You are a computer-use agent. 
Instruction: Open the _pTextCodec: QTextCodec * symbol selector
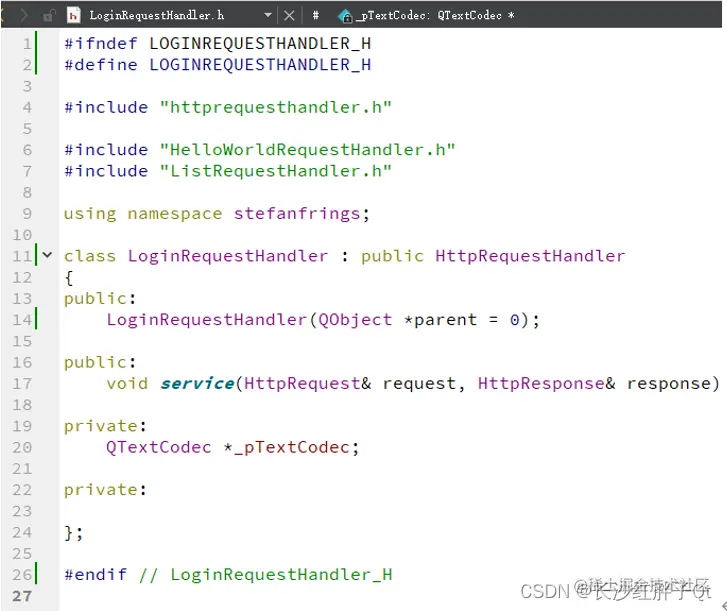(435, 15)
